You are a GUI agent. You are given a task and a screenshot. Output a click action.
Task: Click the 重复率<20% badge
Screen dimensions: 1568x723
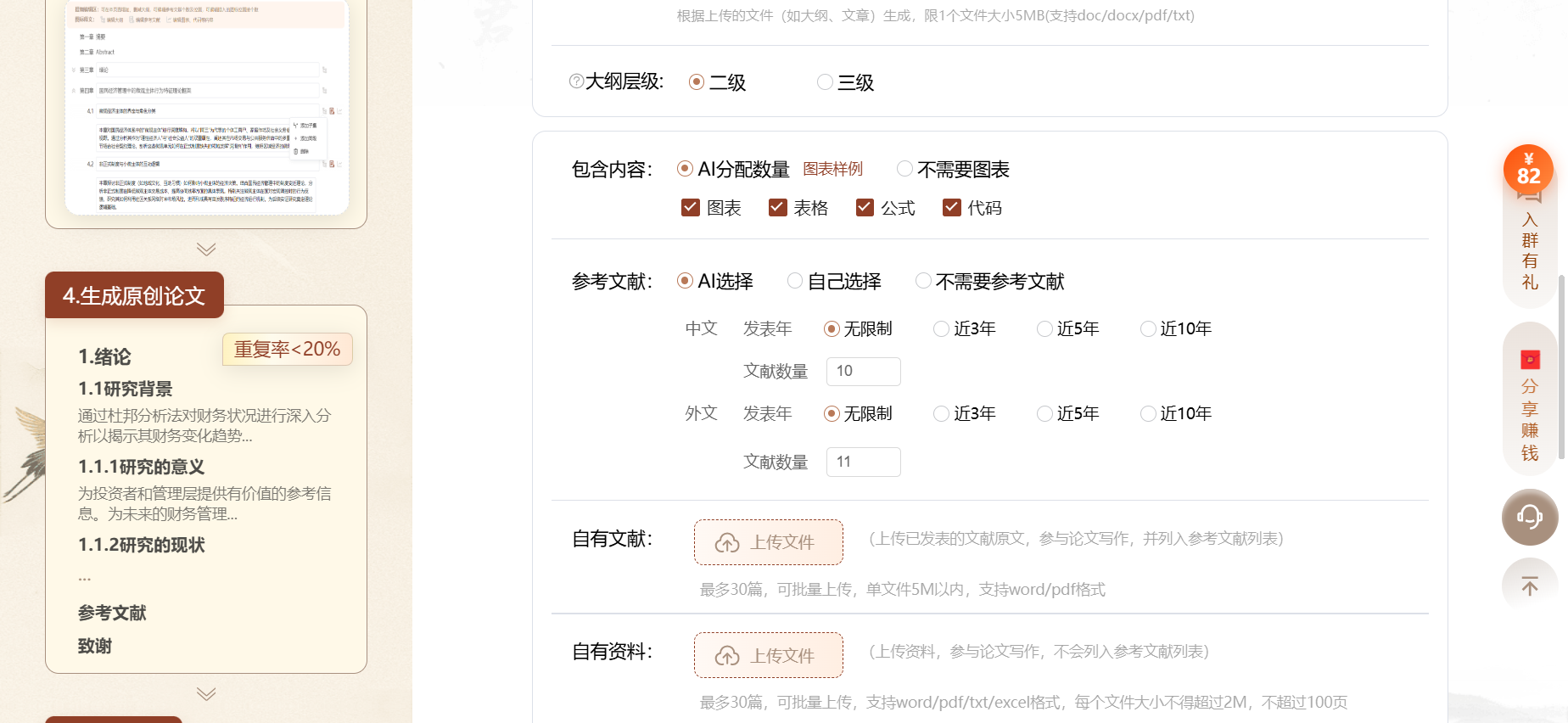287,349
